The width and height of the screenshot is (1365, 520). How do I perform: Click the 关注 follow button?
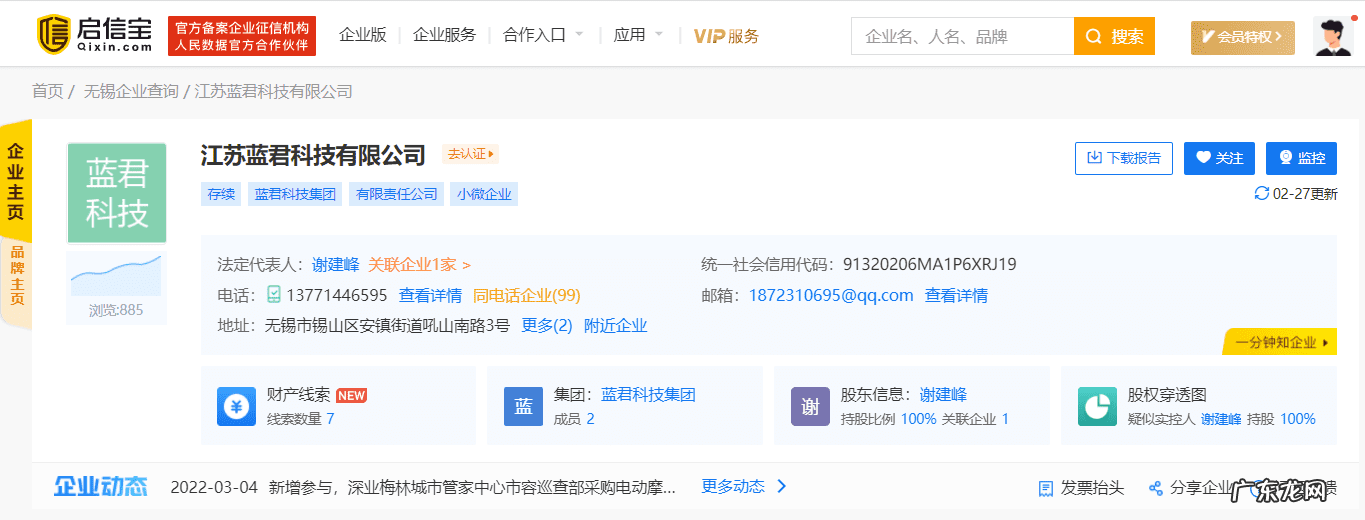[x=1219, y=158]
